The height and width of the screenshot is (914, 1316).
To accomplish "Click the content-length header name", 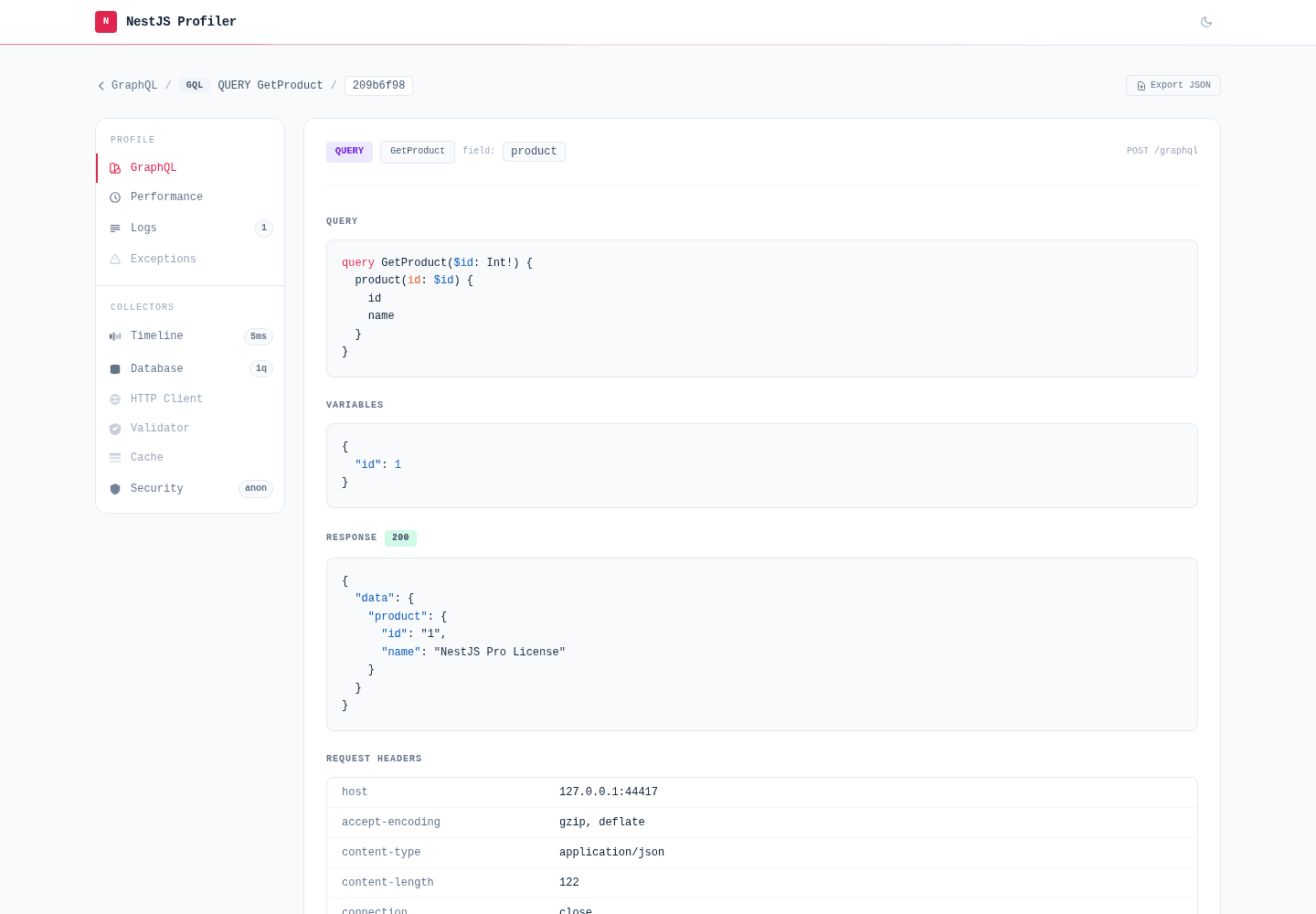I will tap(387, 883).
